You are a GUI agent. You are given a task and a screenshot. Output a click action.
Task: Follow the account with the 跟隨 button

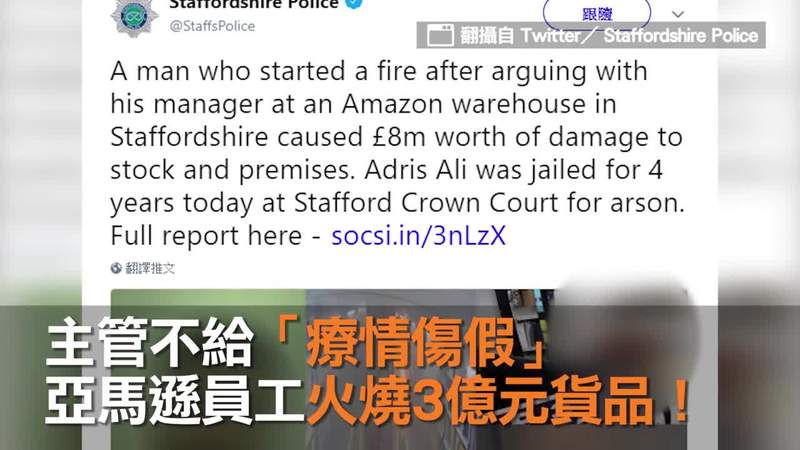pyautogui.click(x=597, y=13)
